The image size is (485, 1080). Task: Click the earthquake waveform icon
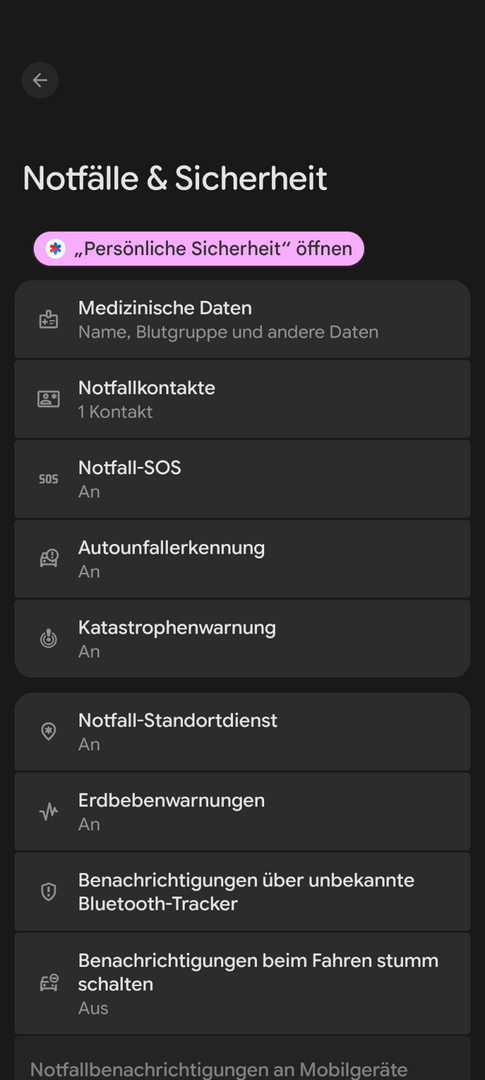(48, 812)
